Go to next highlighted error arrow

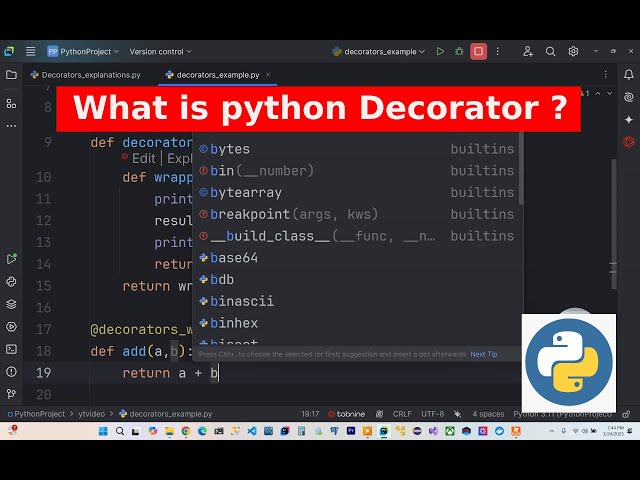pos(609,93)
